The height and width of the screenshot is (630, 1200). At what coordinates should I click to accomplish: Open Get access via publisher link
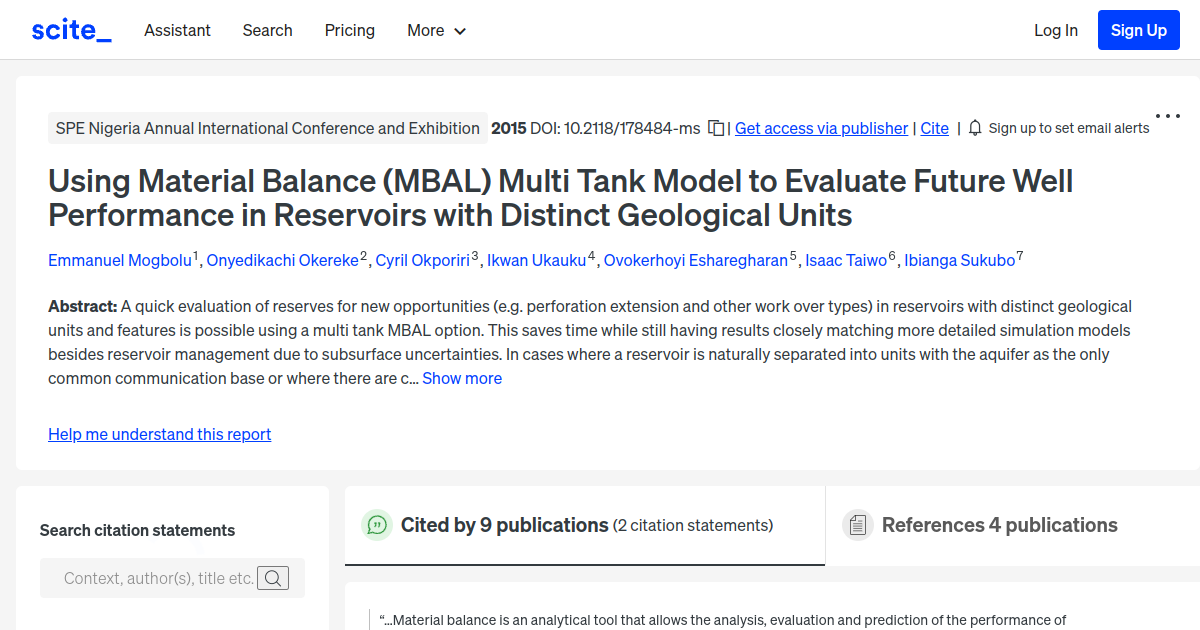(821, 128)
